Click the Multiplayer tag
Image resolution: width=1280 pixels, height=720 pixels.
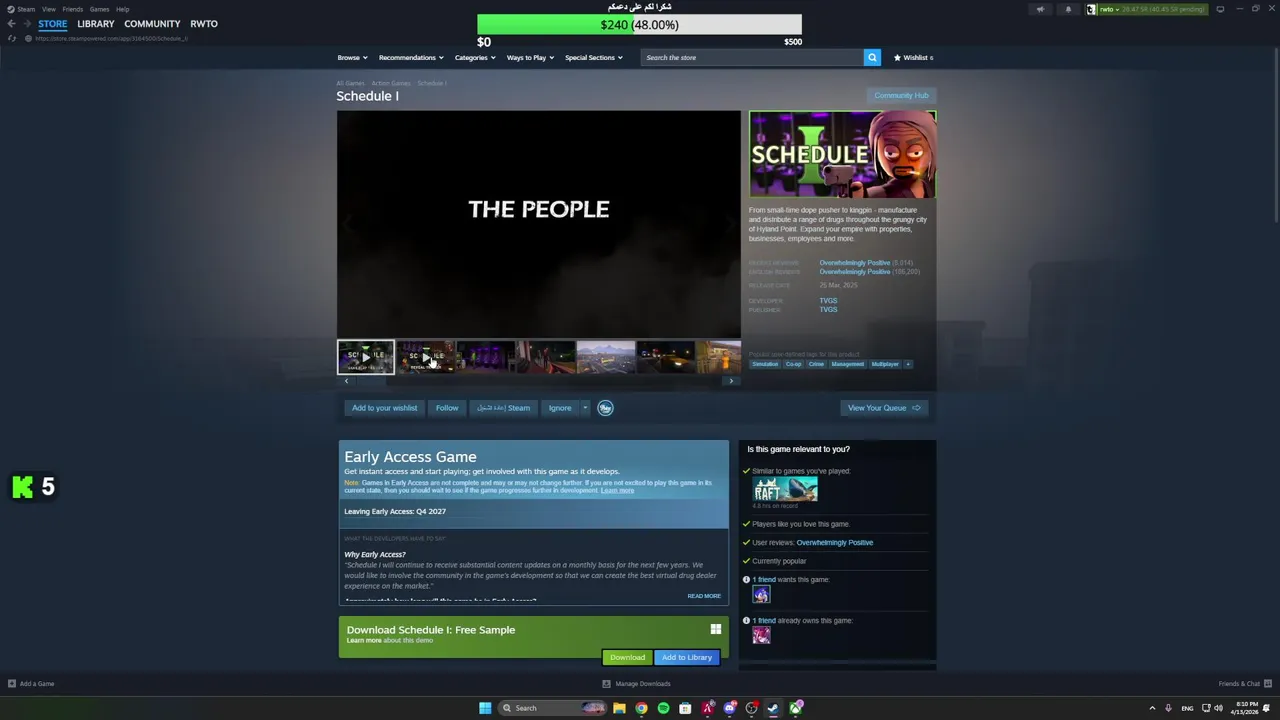pos(885,364)
